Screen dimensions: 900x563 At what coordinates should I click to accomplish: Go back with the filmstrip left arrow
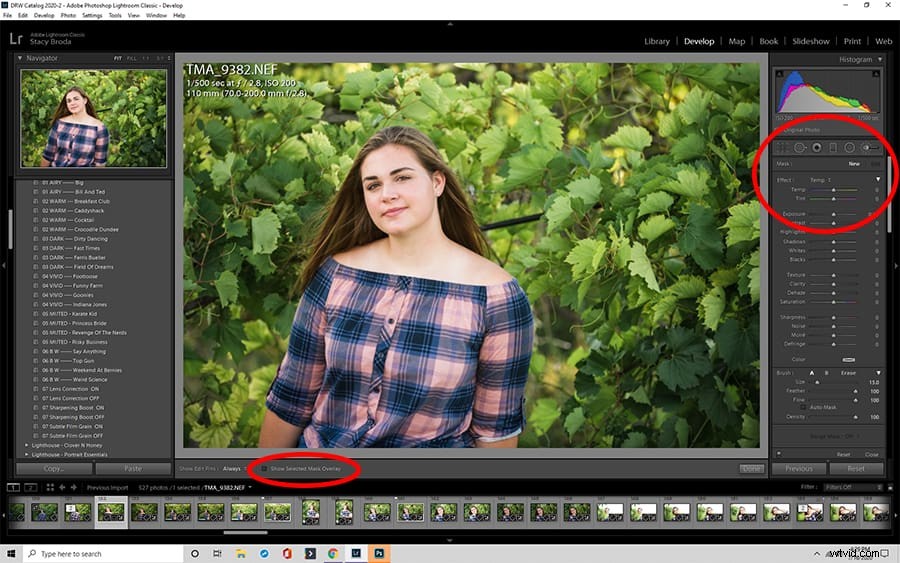[63, 487]
